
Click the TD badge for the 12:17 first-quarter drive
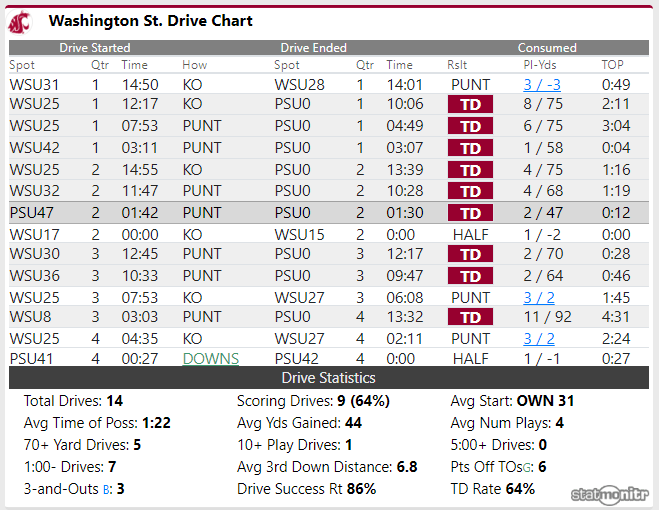pos(470,104)
